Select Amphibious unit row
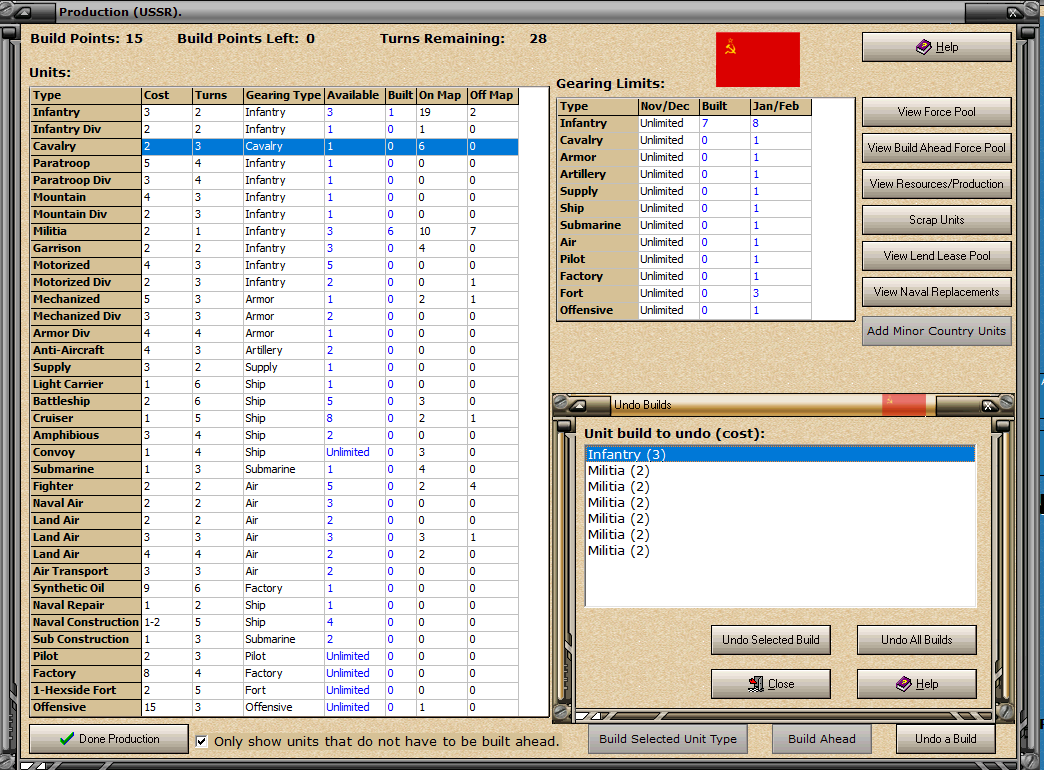 pos(274,435)
